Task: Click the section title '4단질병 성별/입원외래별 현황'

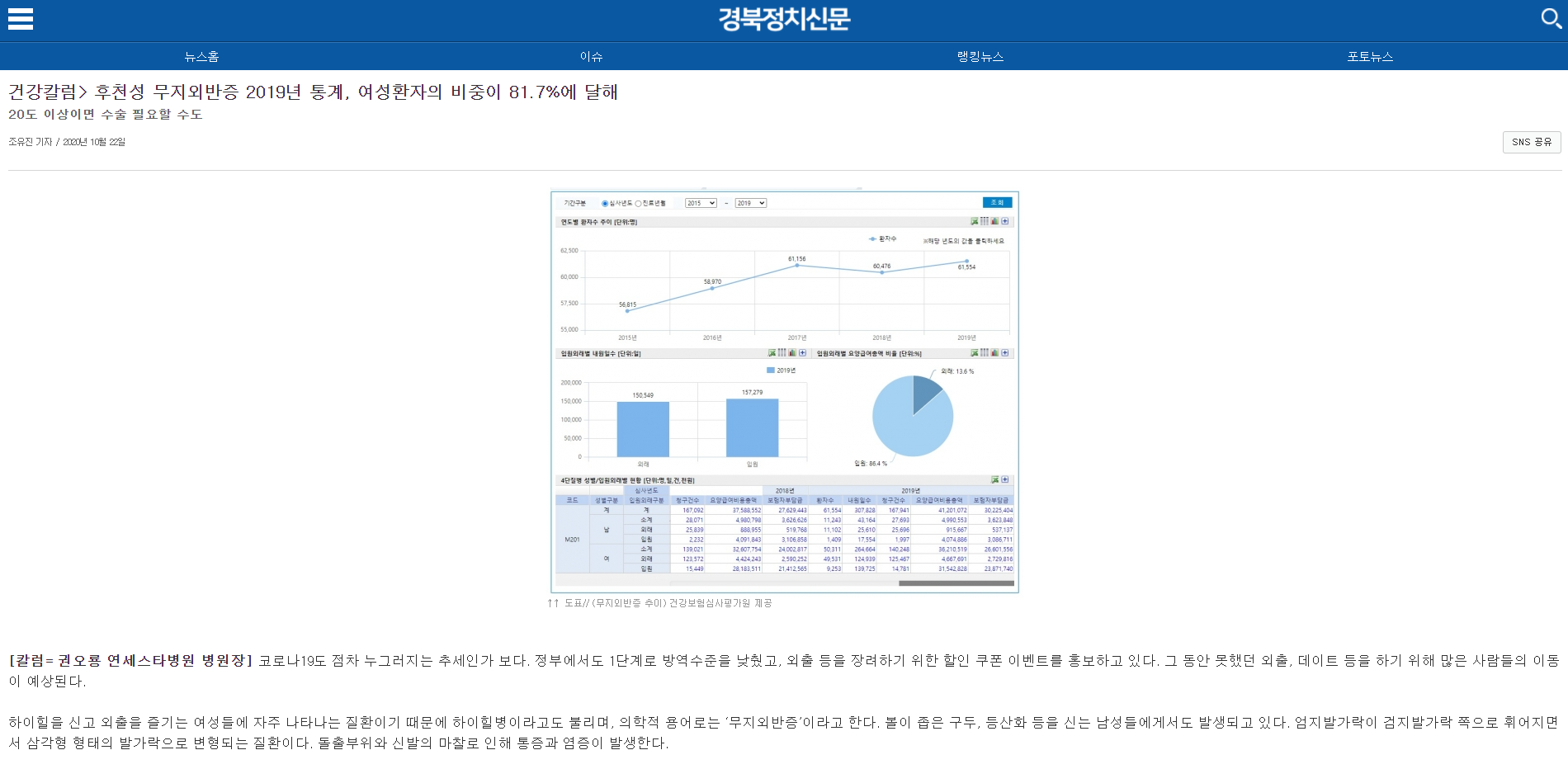Action: coord(627,480)
